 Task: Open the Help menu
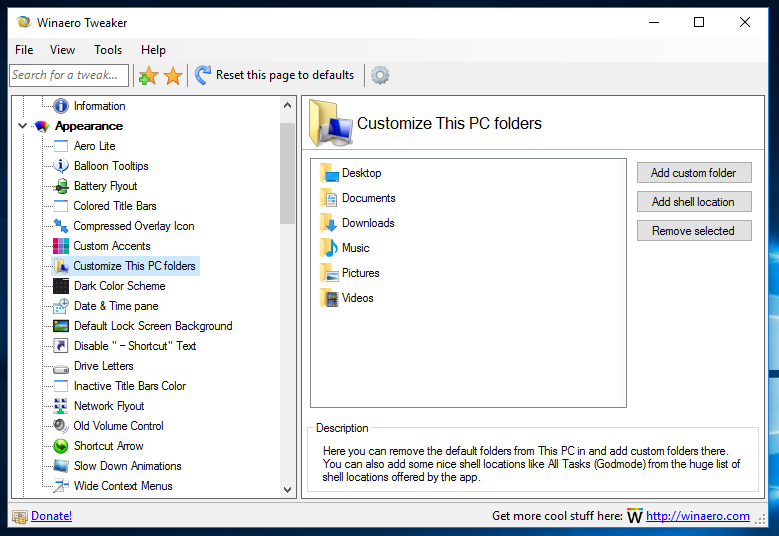(153, 50)
